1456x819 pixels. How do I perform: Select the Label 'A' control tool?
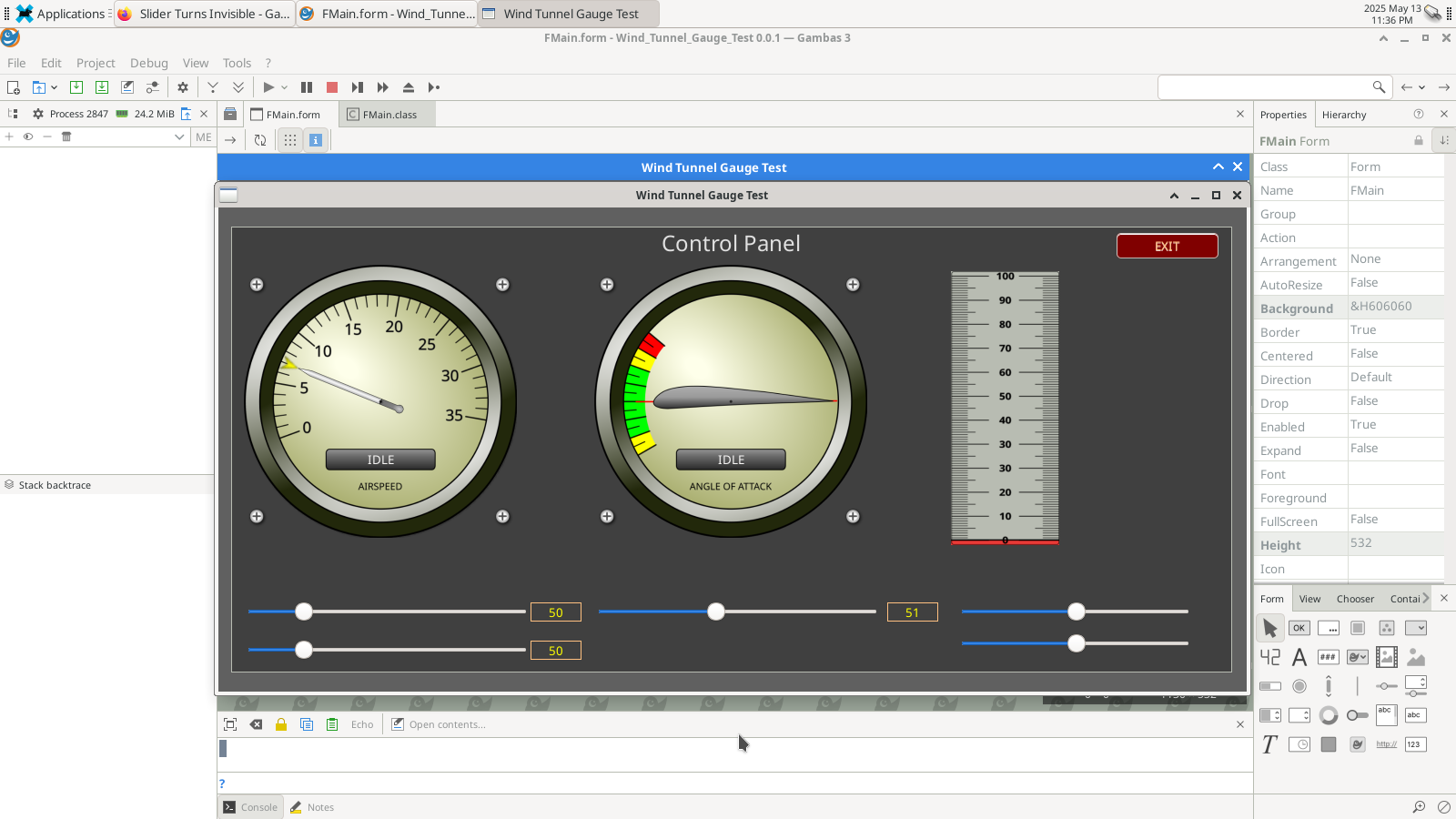coord(1299,657)
